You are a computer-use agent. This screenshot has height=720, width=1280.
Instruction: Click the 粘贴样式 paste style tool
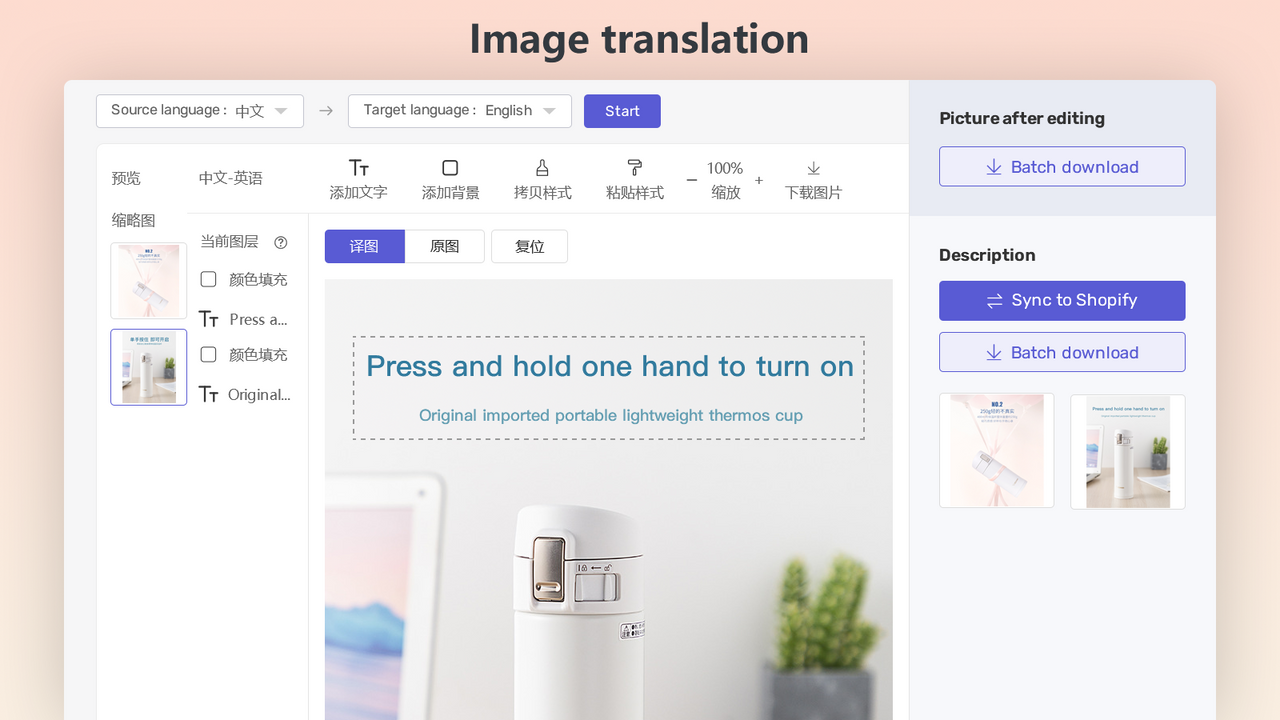tap(634, 178)
